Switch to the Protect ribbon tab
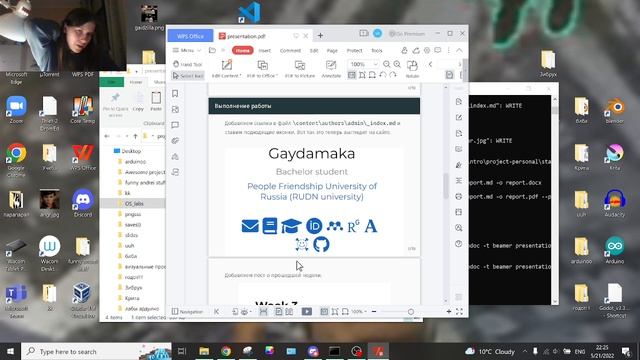This screenshot has width=640, height=360. coord(354,50)
